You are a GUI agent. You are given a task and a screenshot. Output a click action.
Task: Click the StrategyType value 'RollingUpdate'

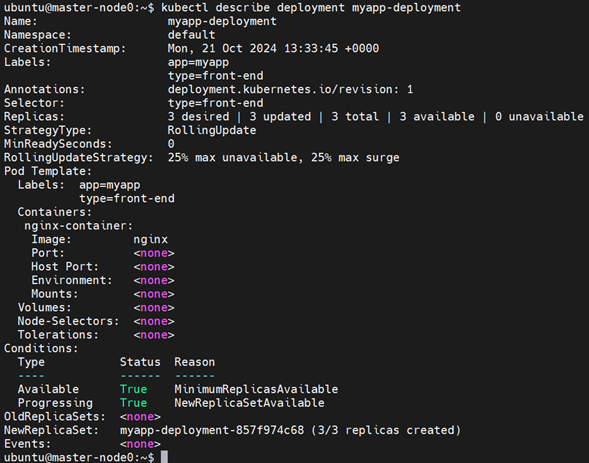(x=212, y=130)
